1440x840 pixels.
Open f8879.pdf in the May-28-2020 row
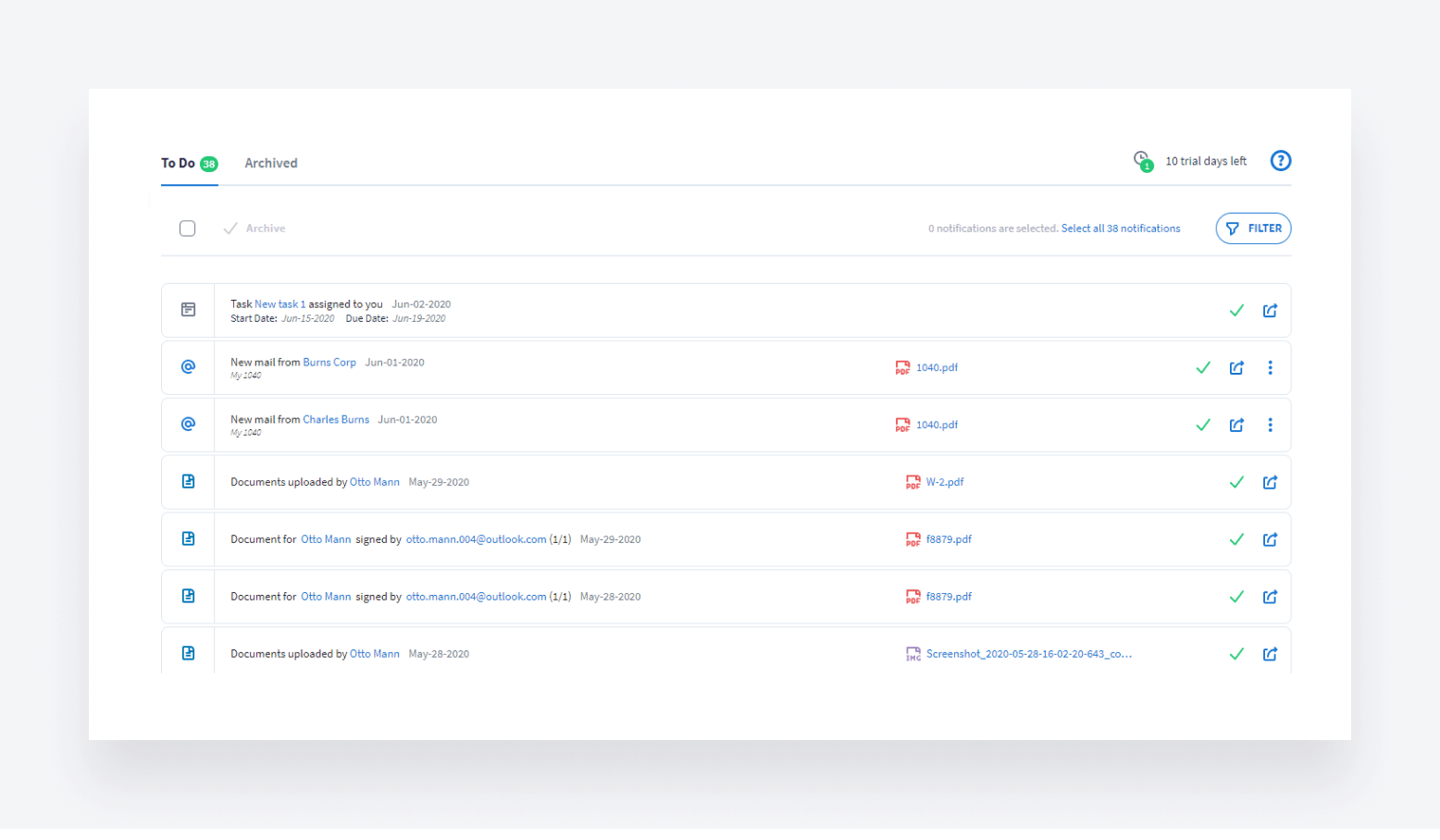949,598
